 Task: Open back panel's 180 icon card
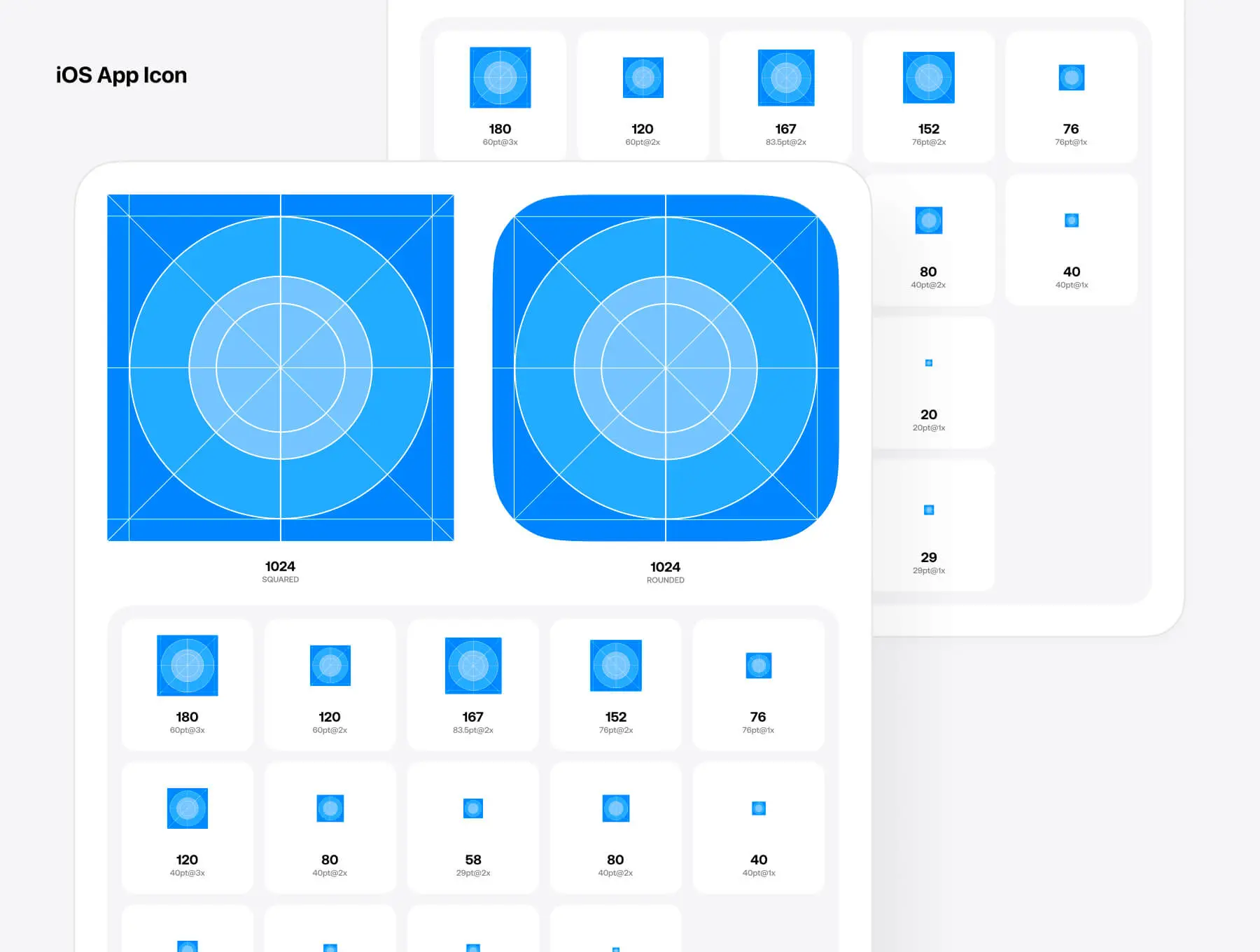(x=500, y=94)
